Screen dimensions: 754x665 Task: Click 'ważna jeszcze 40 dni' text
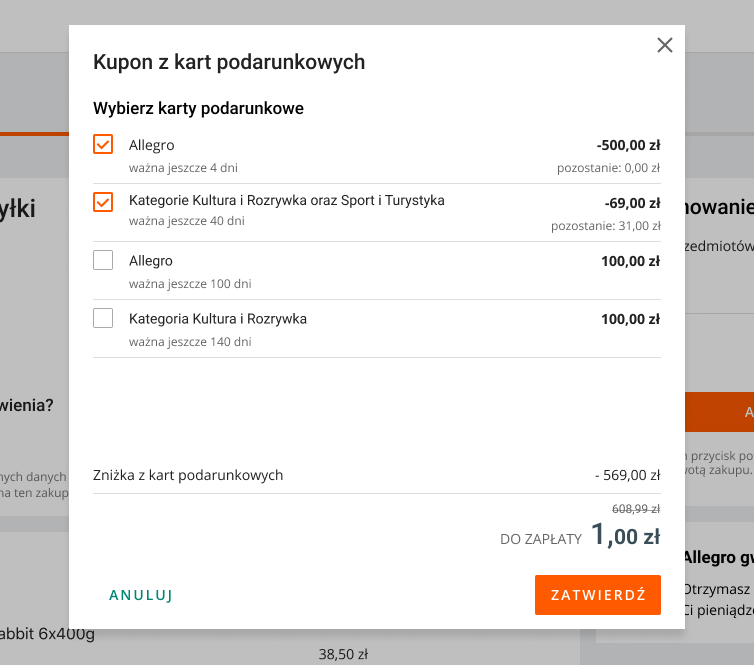click(187, 221)
